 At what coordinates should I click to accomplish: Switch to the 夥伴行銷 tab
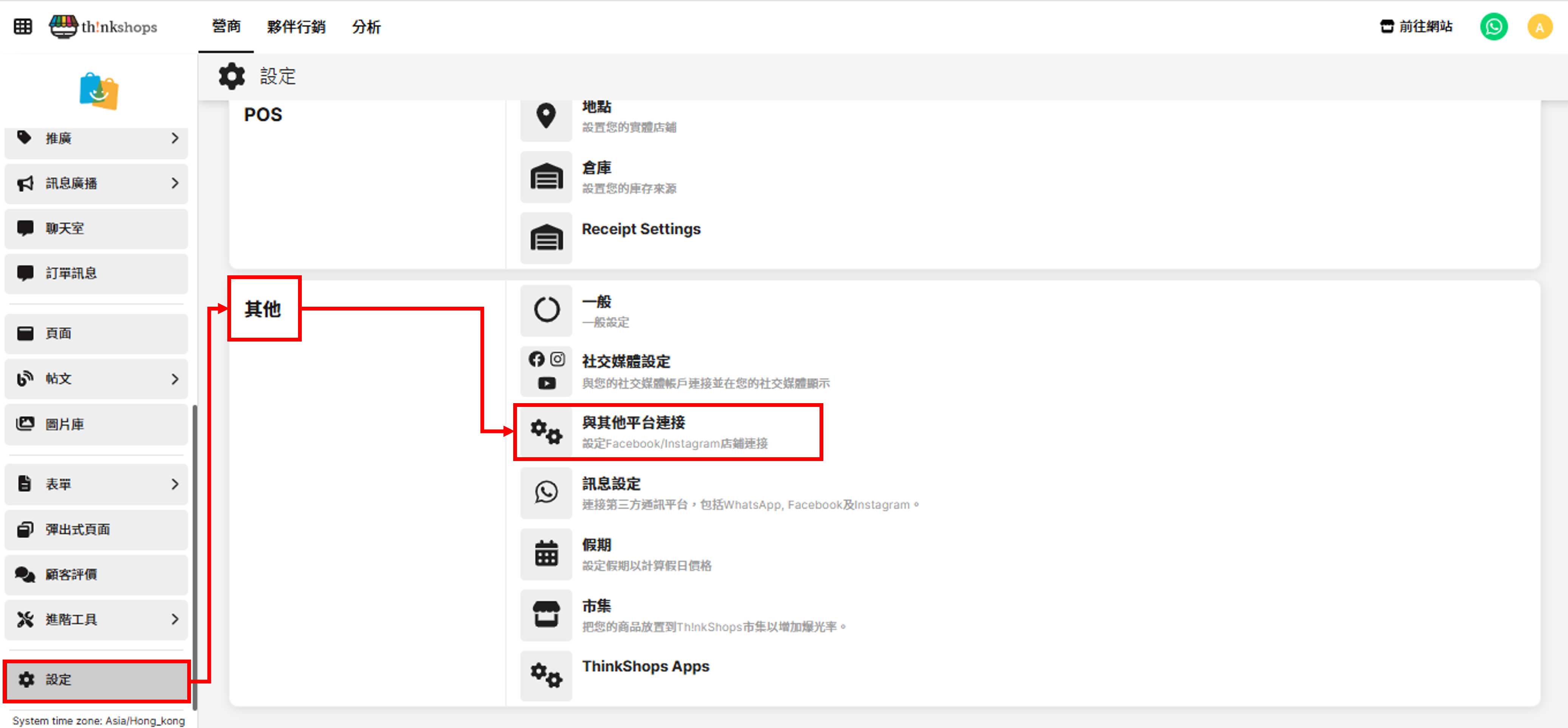pyautogui.click(x=296, y=27)
